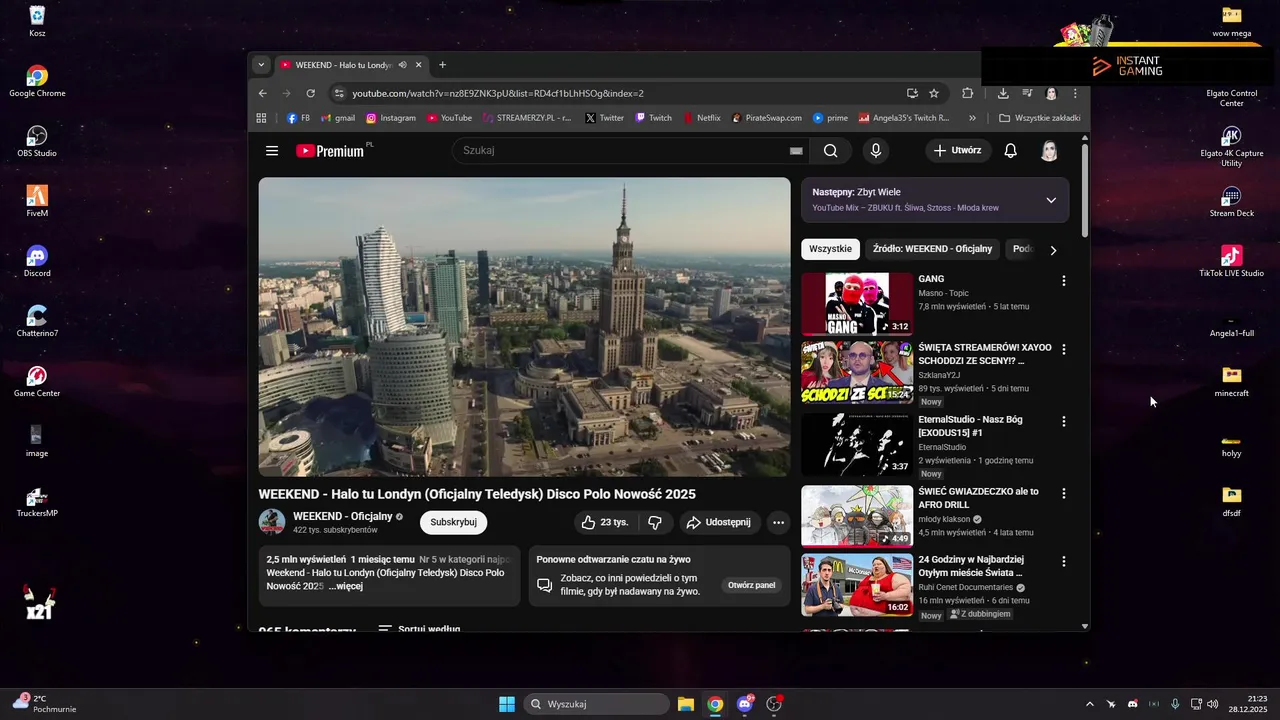Open Chrome apps grid in bookmarks bar
The width and height of the screenshot is (1280, 720).
point(261,118)
